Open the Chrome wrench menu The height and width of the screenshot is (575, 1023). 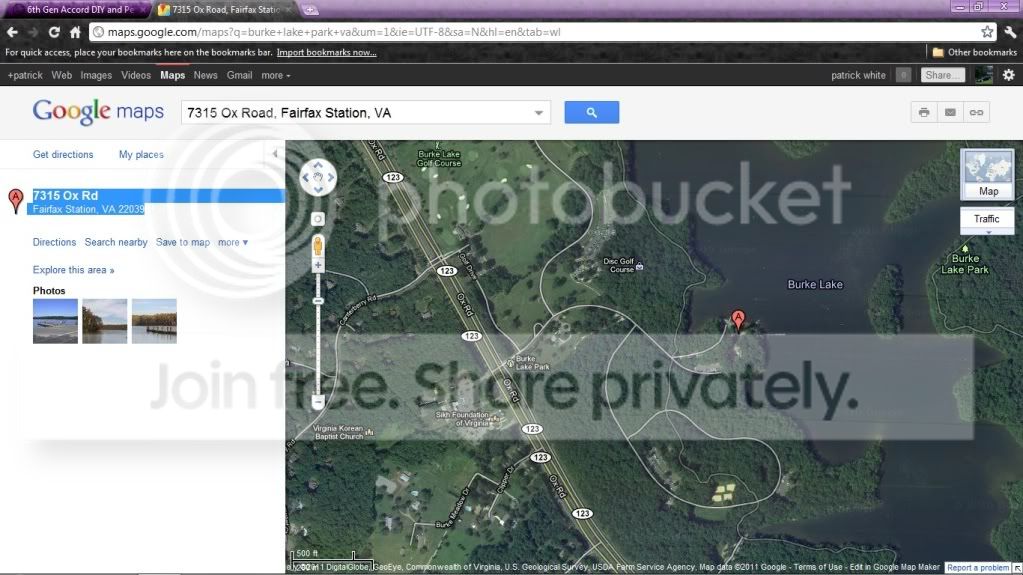coord(1010,32)
